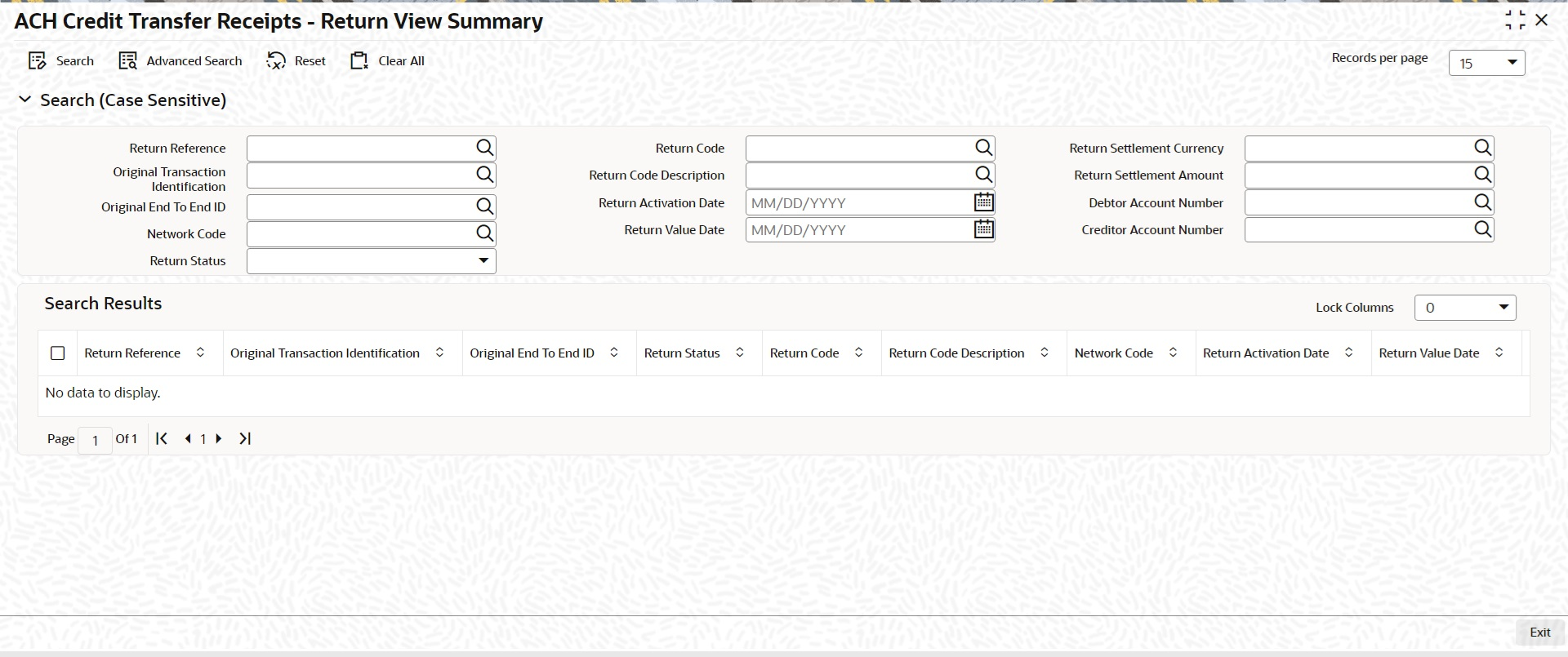Sort by Original Transaction Identification column
The width and height of the screenshot is (1568, 657).
(439, 353)
